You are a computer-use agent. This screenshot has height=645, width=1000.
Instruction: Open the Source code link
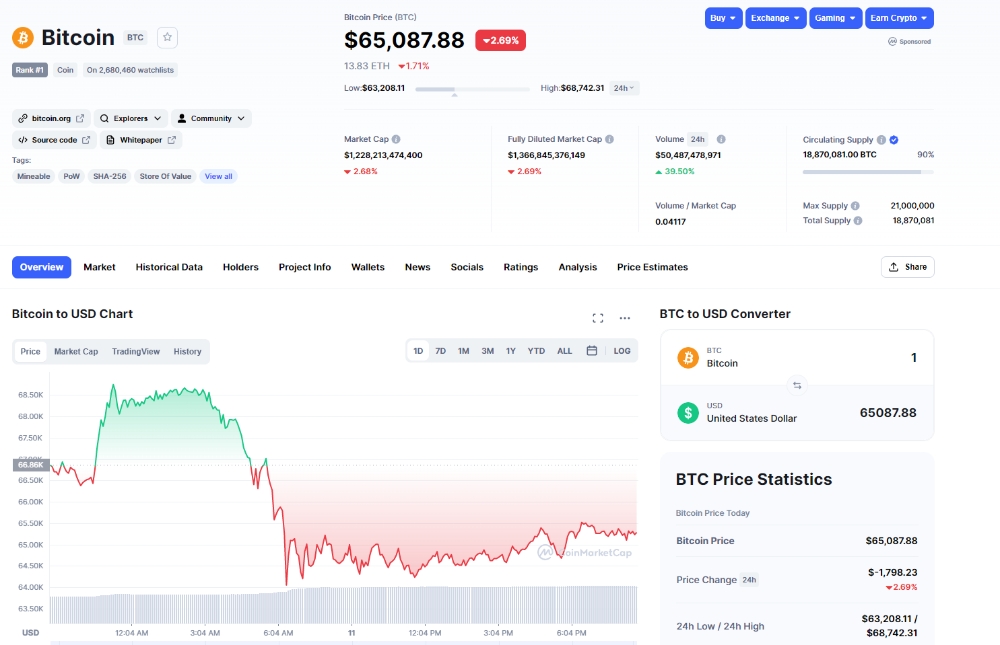pyautogui.click(x=54, y=140)
